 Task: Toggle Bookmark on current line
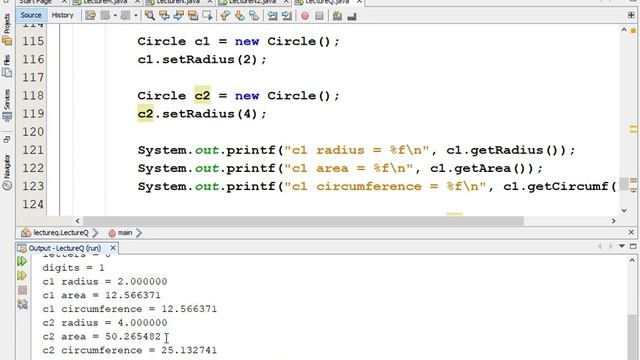254,16
